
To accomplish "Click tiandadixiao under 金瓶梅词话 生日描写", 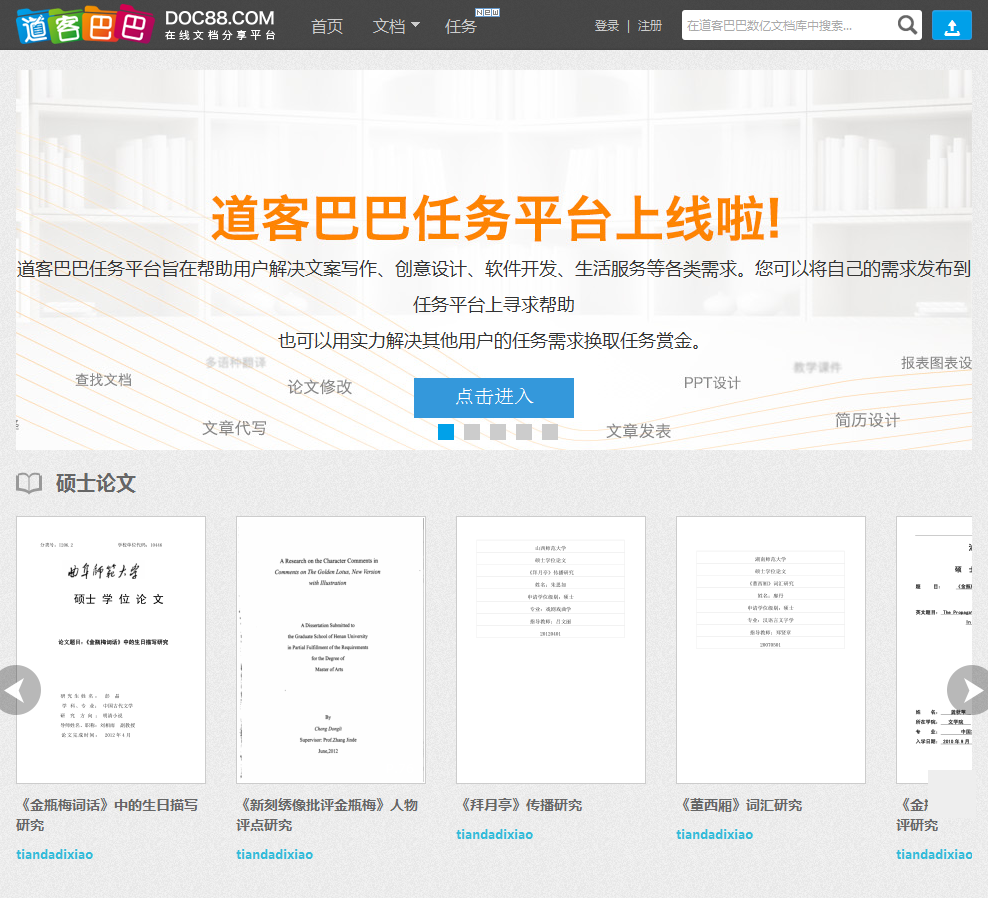I will click(55, 855).
